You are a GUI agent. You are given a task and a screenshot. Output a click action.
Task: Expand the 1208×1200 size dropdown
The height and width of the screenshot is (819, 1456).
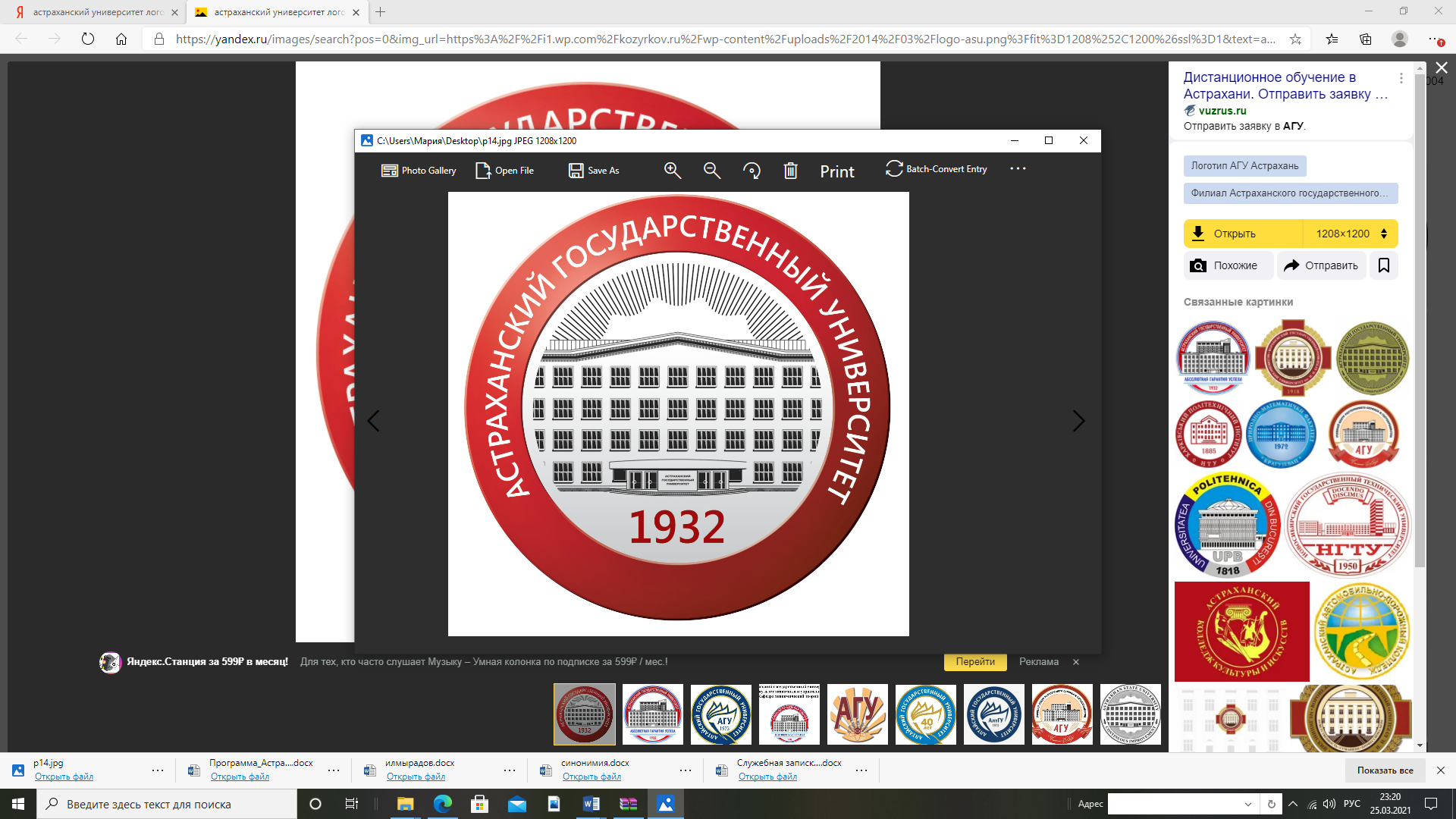(x=1351, y=234)
